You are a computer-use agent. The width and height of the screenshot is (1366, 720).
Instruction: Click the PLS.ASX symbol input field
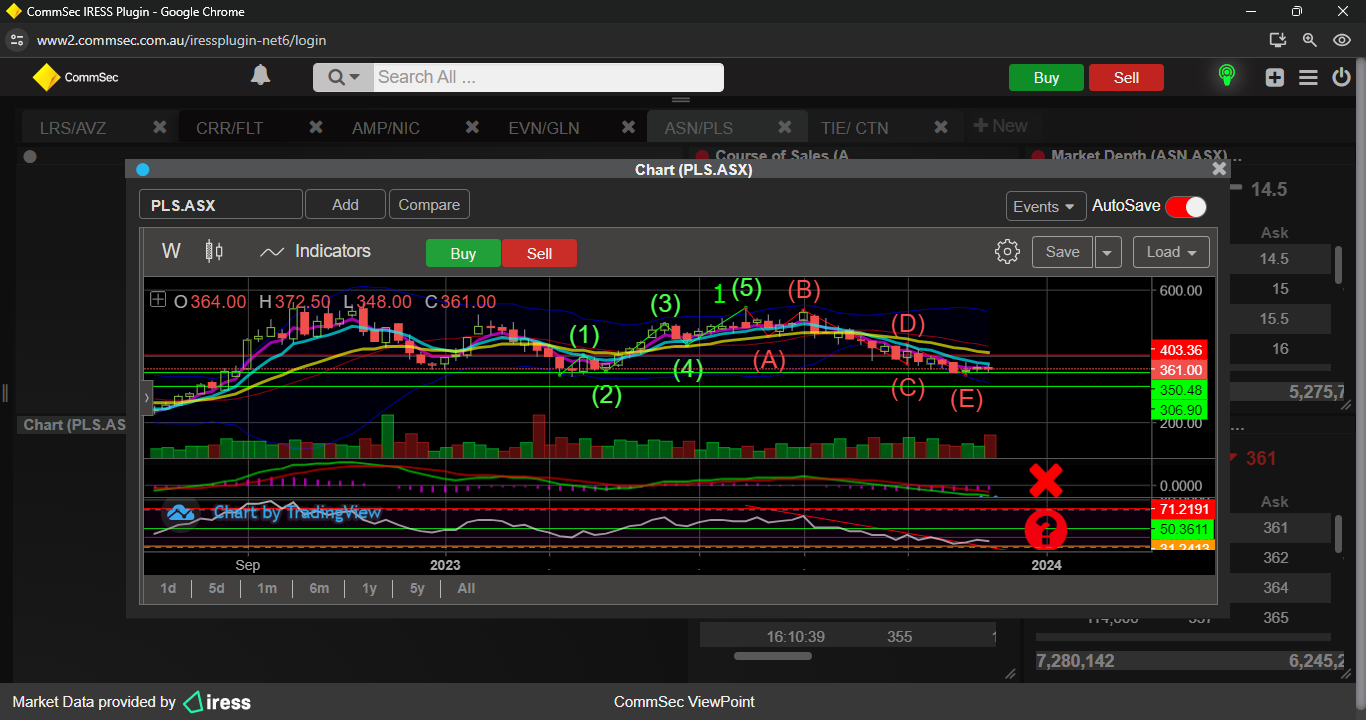click(x=221, y=205)
